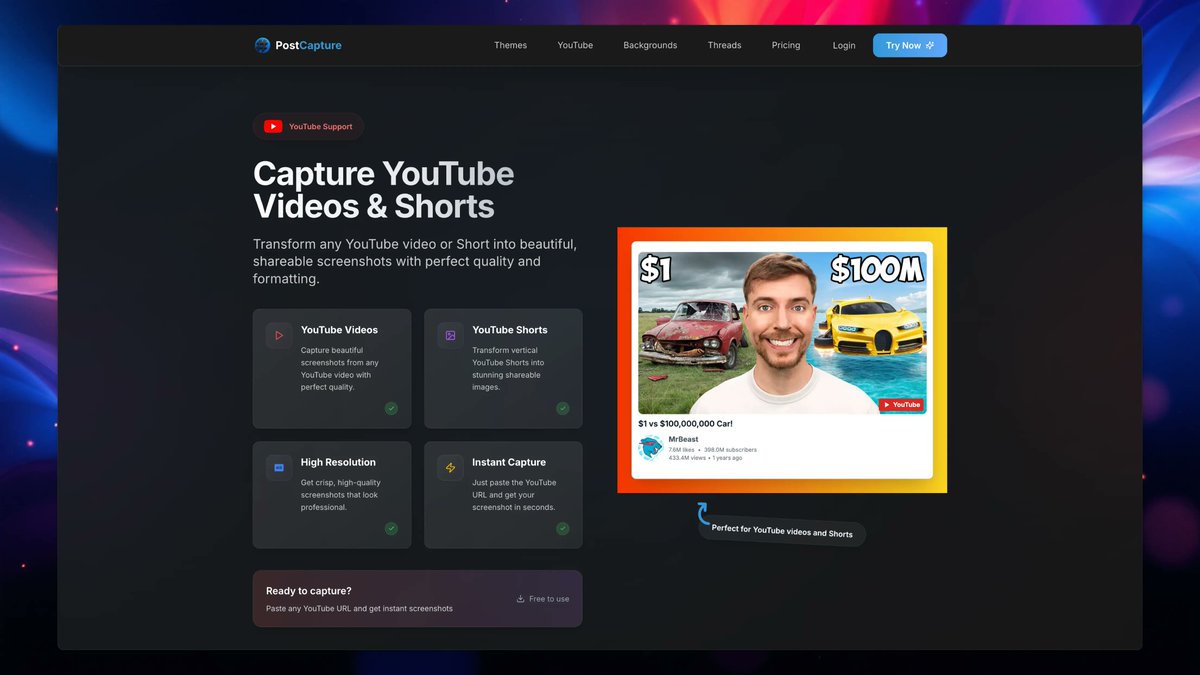The width and height of the screenshot is (1200, 675).
Task: Click the High Resolution card title
Action: point(338,462)
